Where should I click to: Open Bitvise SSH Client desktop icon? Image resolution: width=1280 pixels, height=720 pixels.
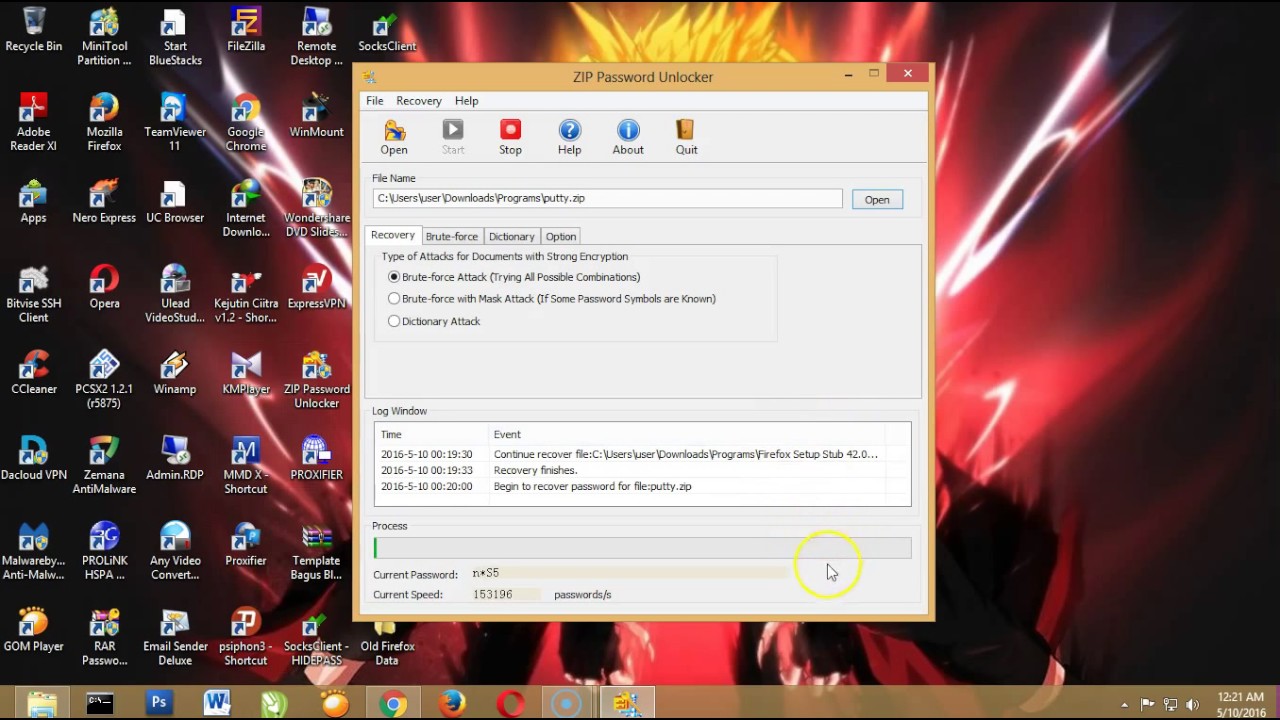coord(33,294)
